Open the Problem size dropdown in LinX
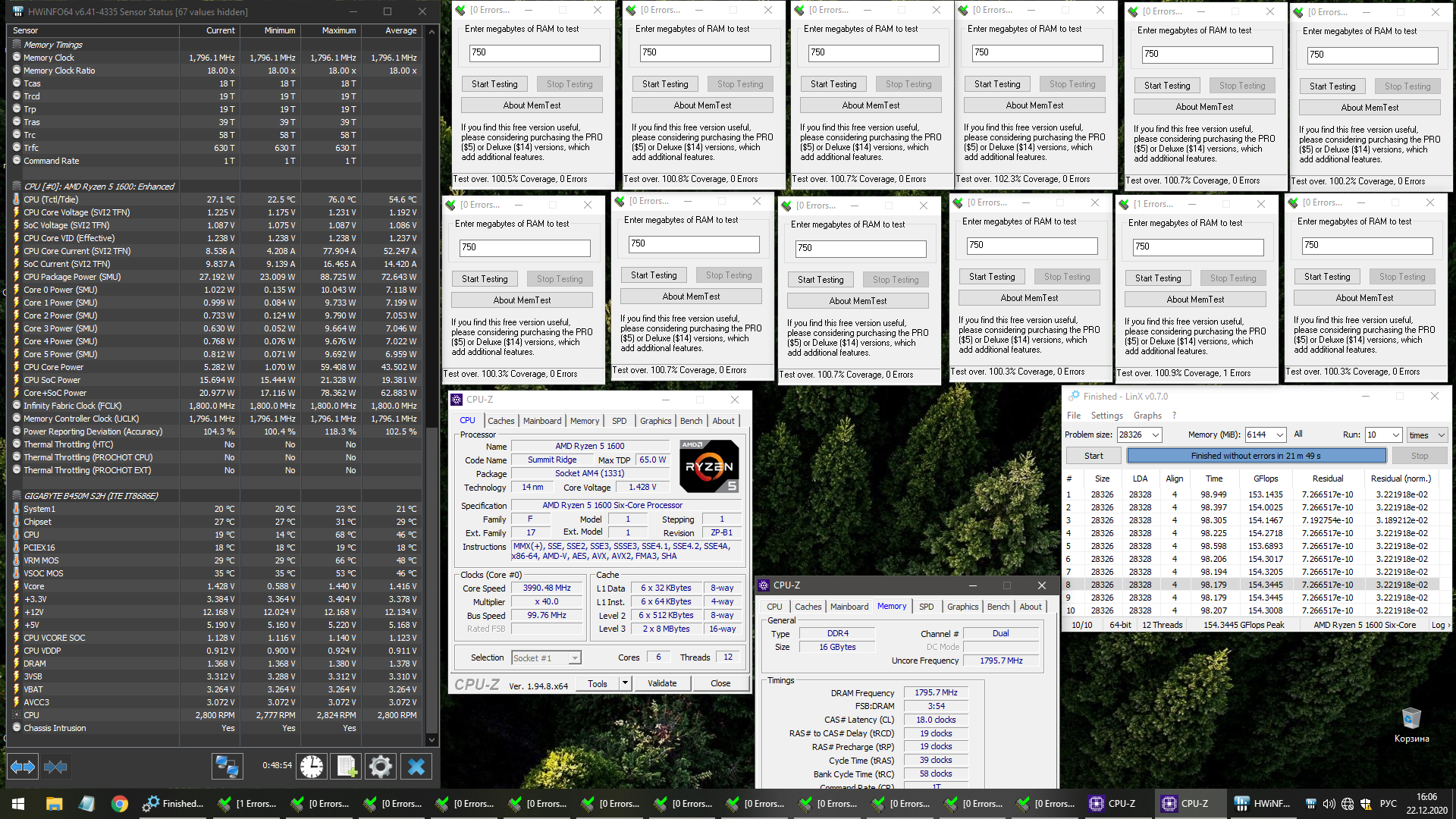 [x=1155, y=435]
